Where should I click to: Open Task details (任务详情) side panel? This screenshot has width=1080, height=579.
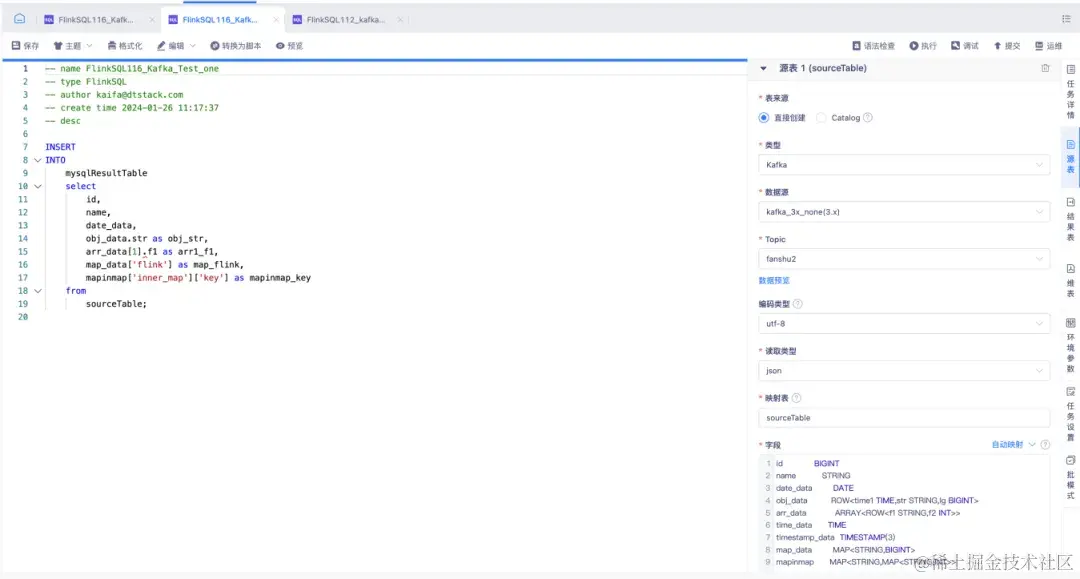coord(1070,92)
